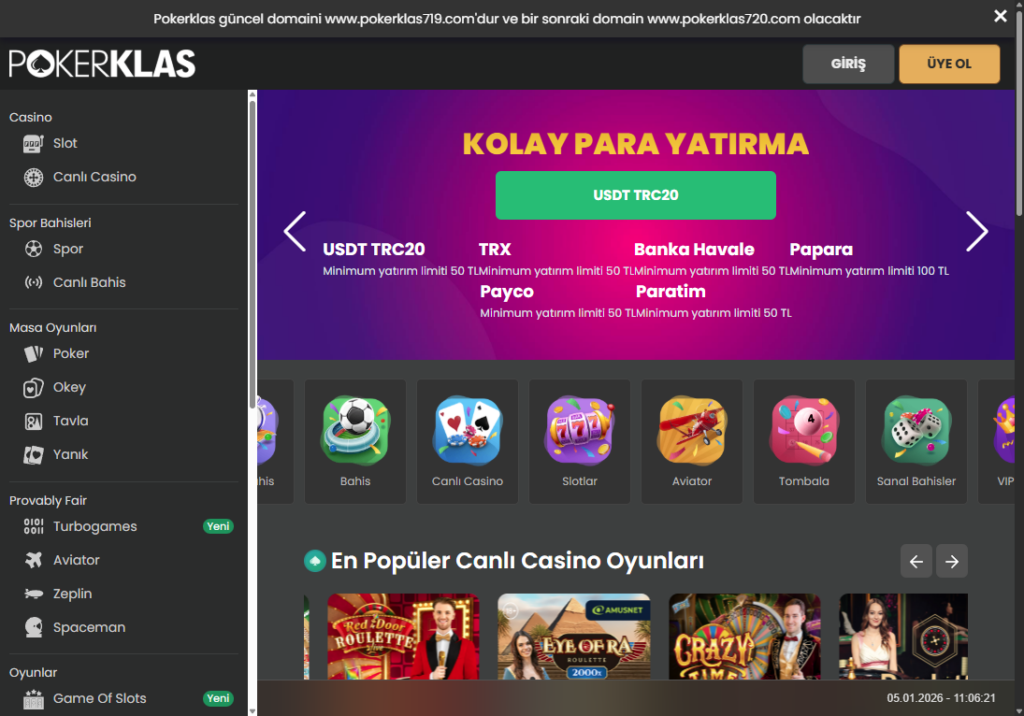Click the ÜYE OL signup button
Screen dimensions: 1024x716
[x=950, y=64]
